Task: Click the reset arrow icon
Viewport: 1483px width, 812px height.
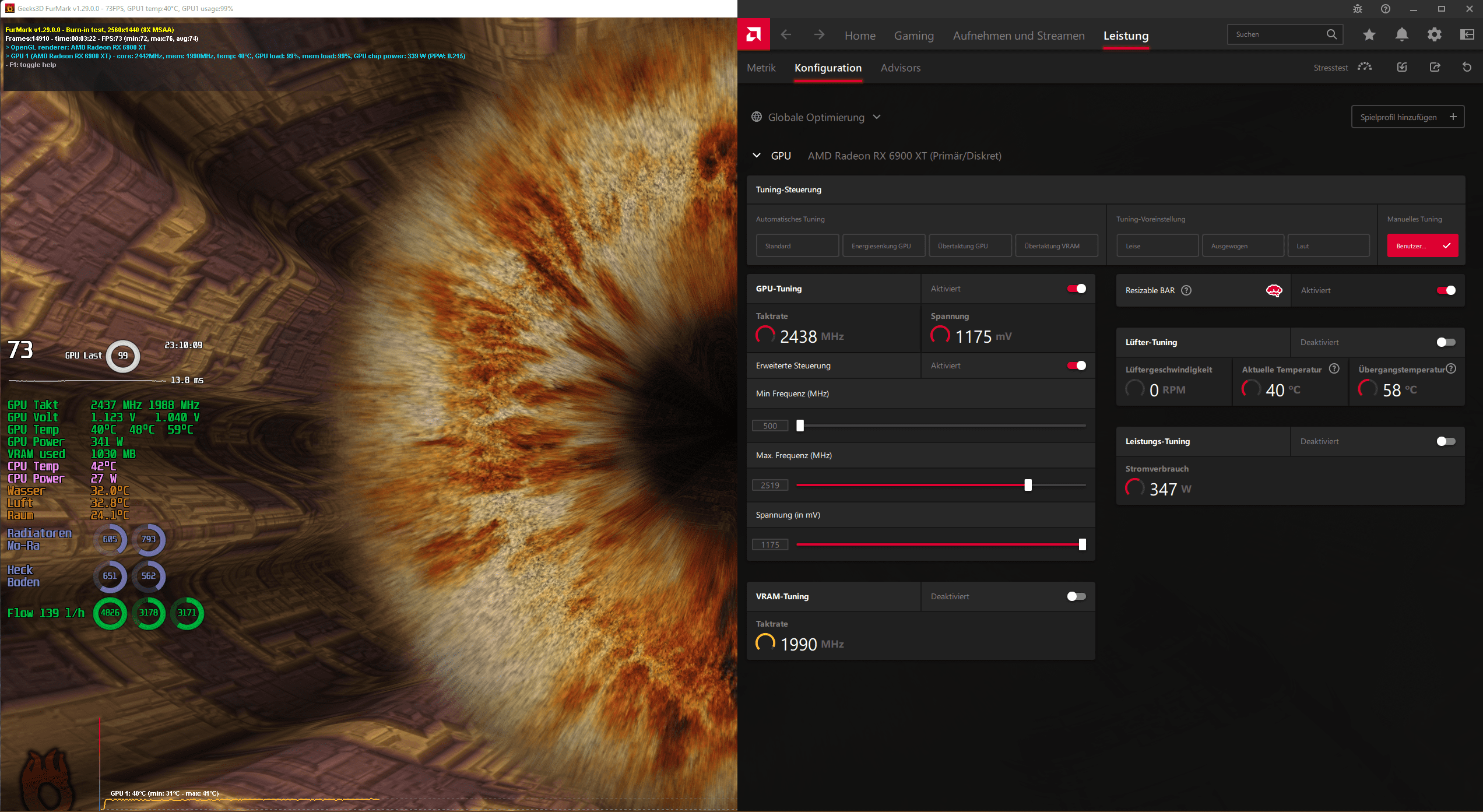Action: pyautogui.click(x=1467, y=67)
